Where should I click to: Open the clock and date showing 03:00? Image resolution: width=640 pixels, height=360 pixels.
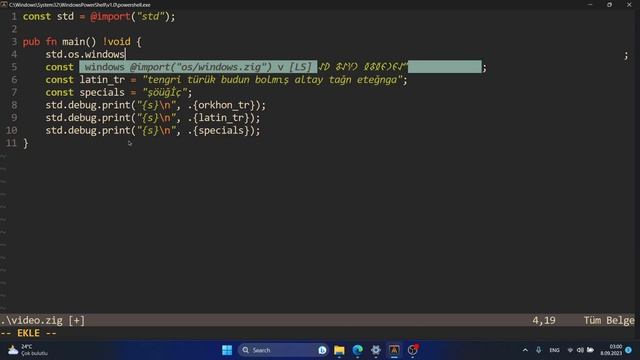tap(611, 350)
